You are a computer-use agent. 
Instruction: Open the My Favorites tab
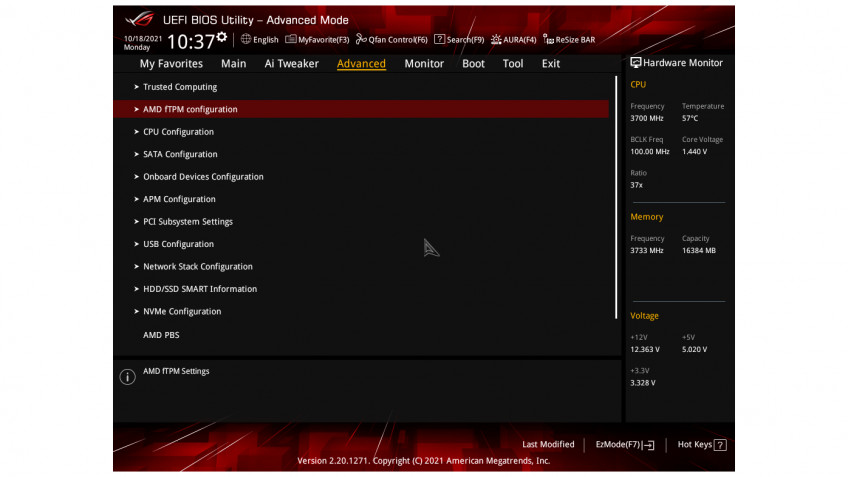point(171,63)
